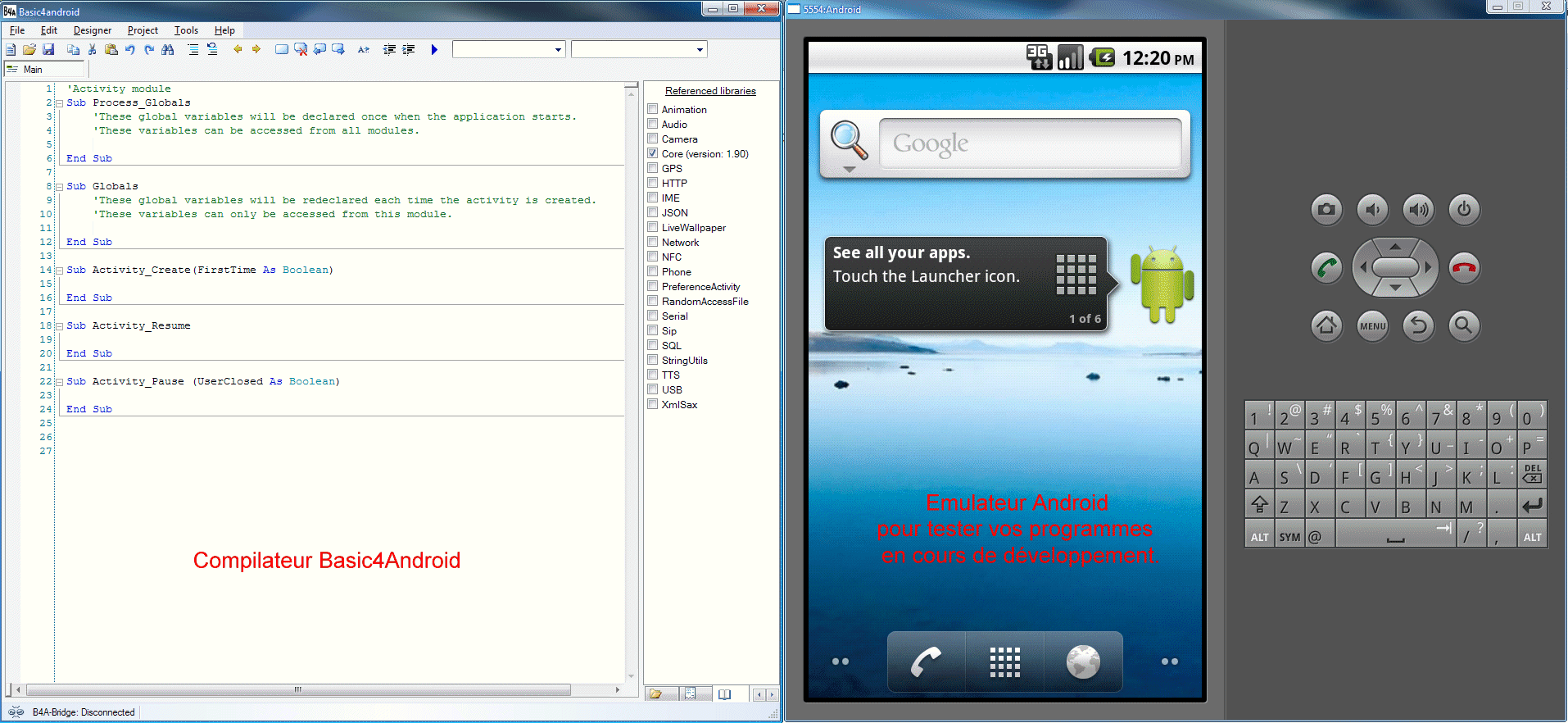The width and height of the screenshot is (1568, 723).
Task: Navigate forward with the right yellow arrow
Action: pyautogui.click(x=256, y=50)
